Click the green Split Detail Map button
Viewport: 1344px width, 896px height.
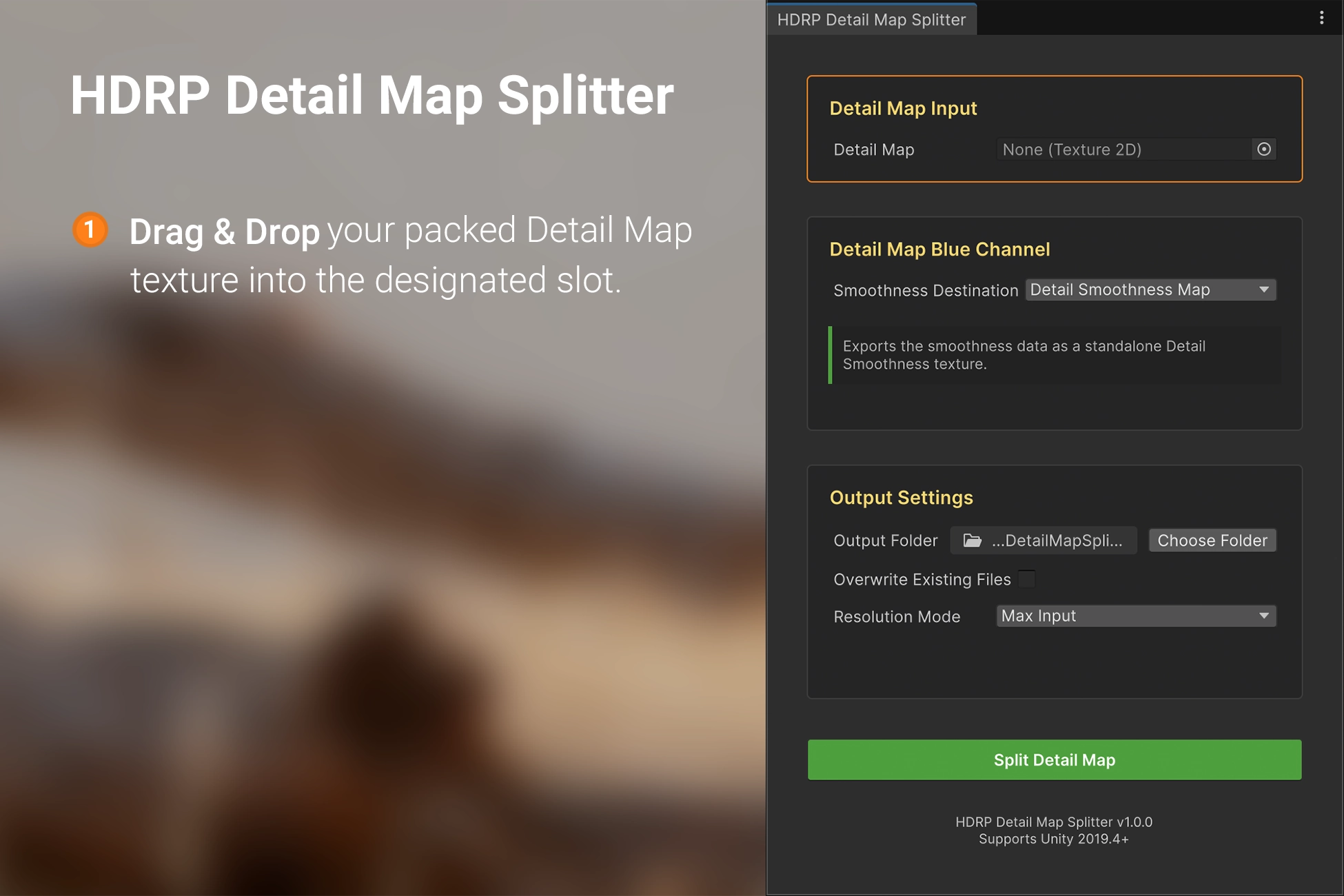point(1054,760)
